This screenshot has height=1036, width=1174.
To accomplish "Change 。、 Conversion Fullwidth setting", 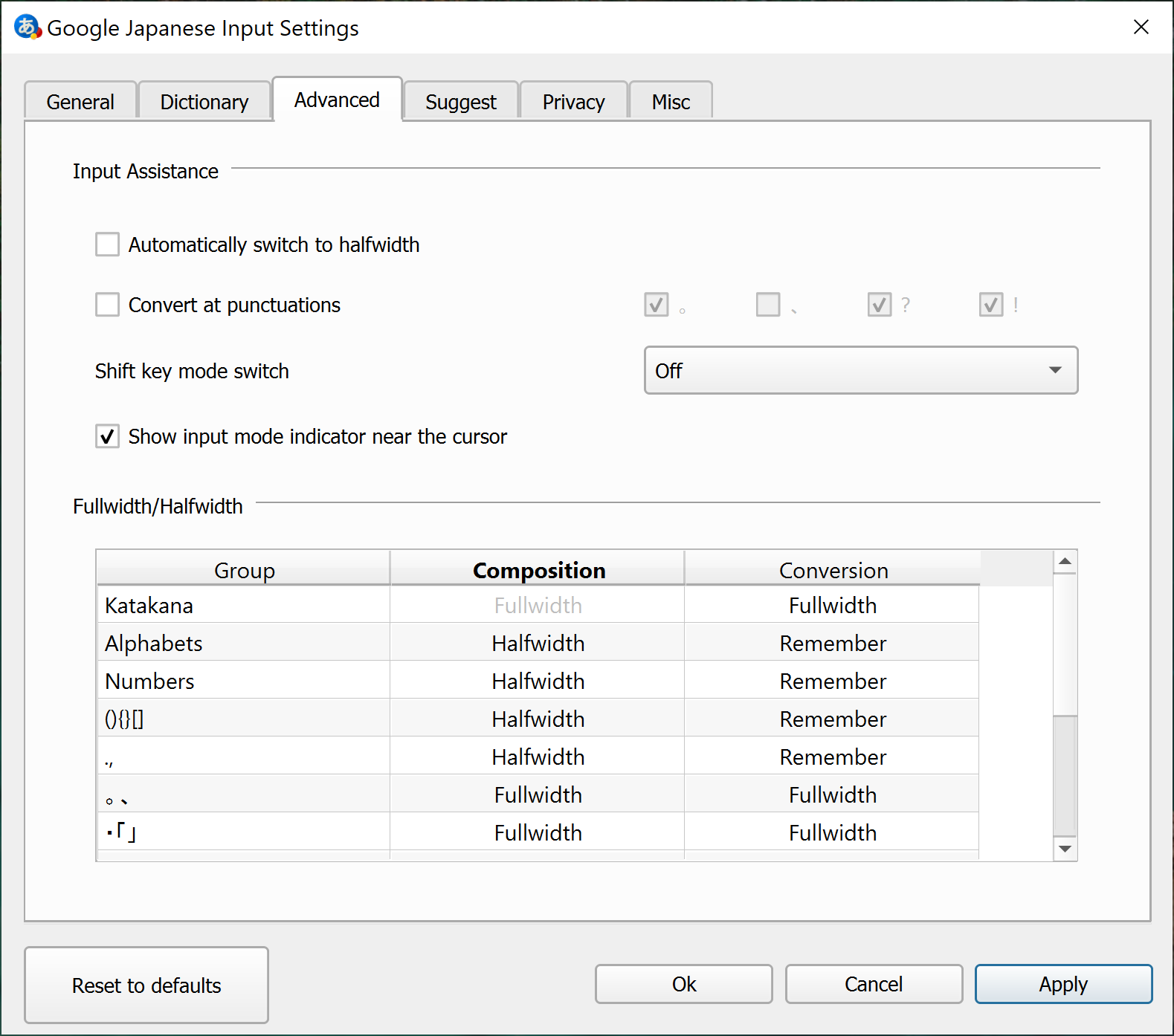I will [833, 794].
